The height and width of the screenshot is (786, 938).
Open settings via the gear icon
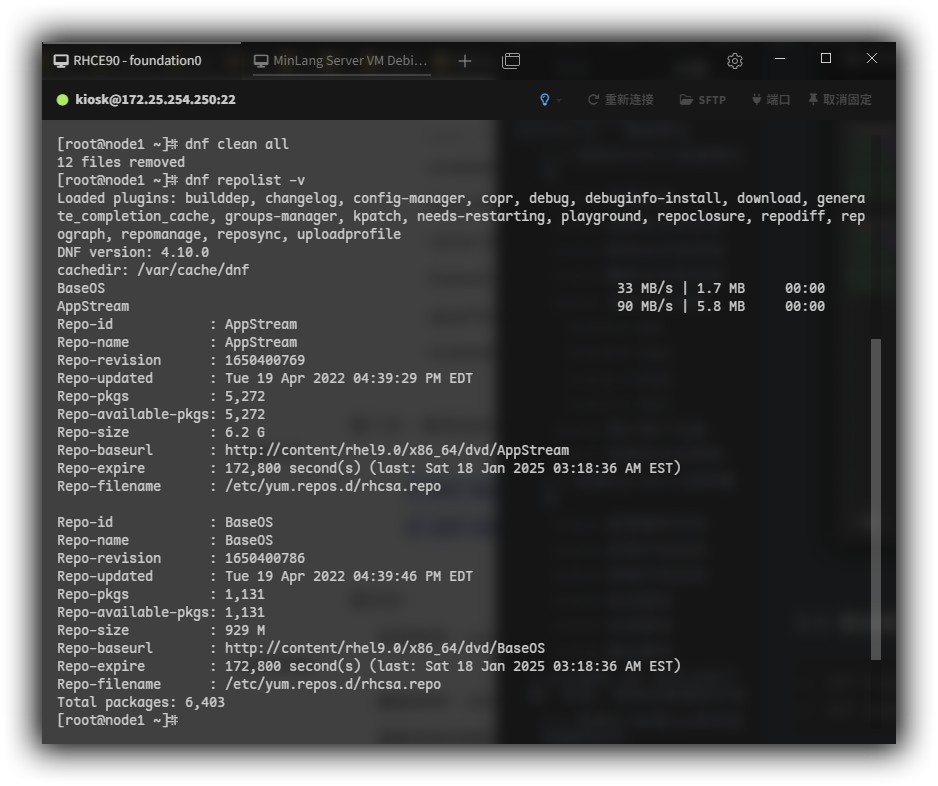pyautogui.click(x=735, y=61)
